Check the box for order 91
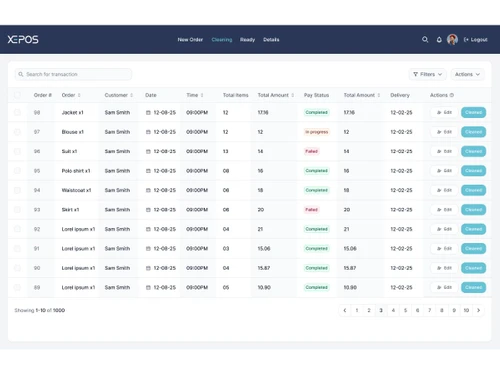The width and height of the screenshot is (500, 375). click(17, 248)
